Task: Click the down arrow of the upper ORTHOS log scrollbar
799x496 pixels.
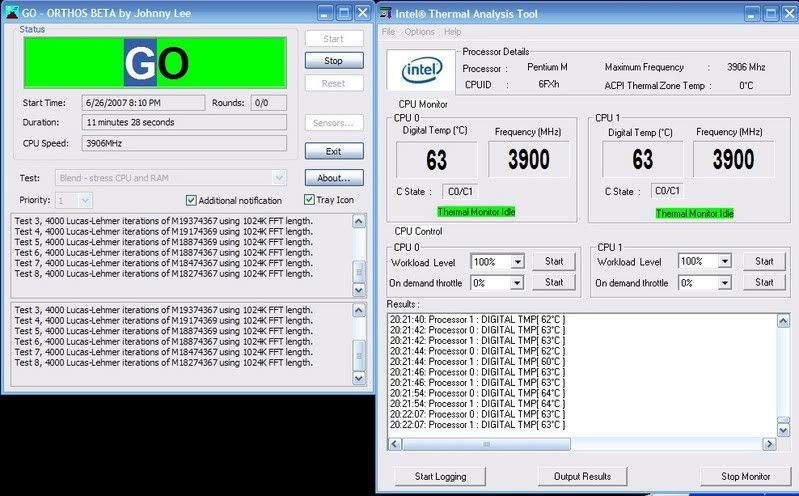Action: click(x=359, y=290)
